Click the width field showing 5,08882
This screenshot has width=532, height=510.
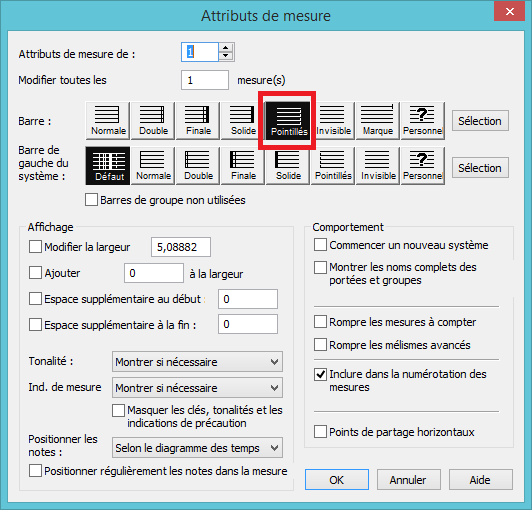(x=181, y=247)
